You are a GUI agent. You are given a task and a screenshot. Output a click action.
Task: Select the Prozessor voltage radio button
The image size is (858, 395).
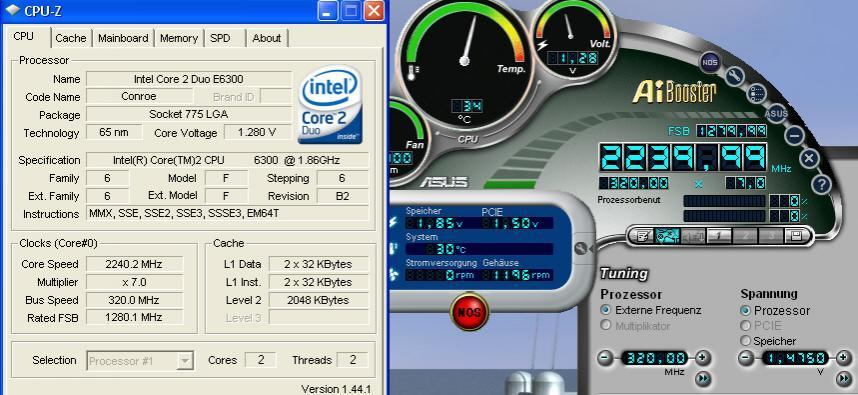(745, 310)
